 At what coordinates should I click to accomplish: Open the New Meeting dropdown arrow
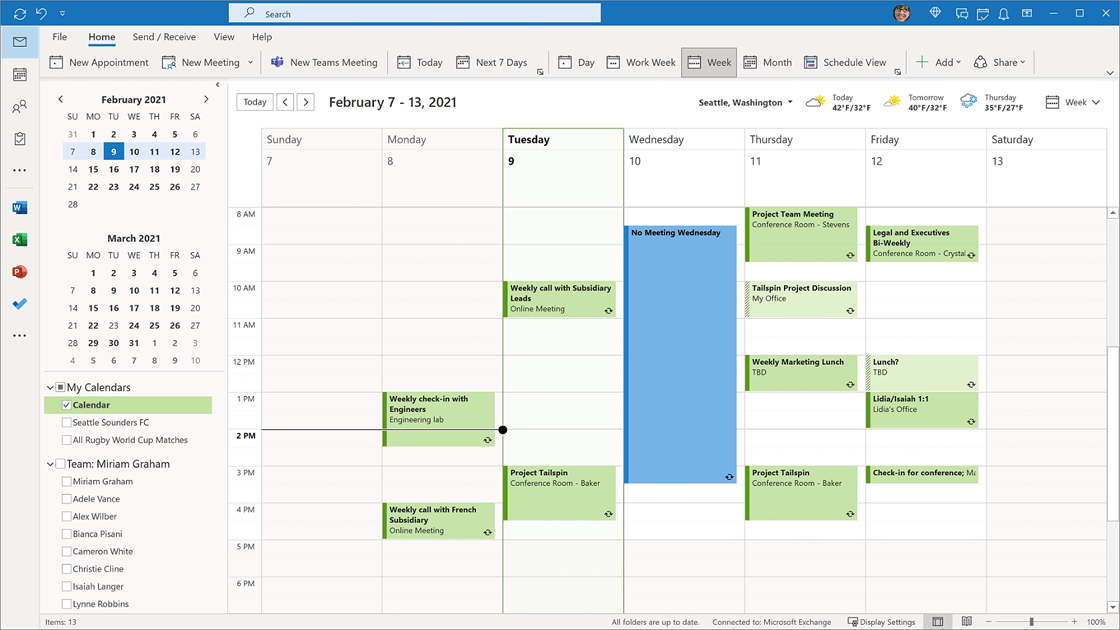coord(250,62)
